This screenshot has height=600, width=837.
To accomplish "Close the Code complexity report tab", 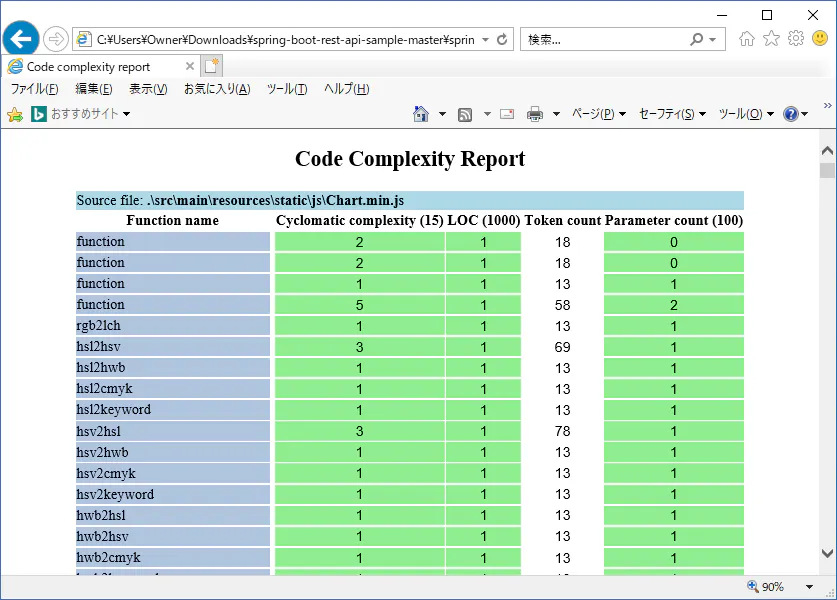I will pos(189,66).
